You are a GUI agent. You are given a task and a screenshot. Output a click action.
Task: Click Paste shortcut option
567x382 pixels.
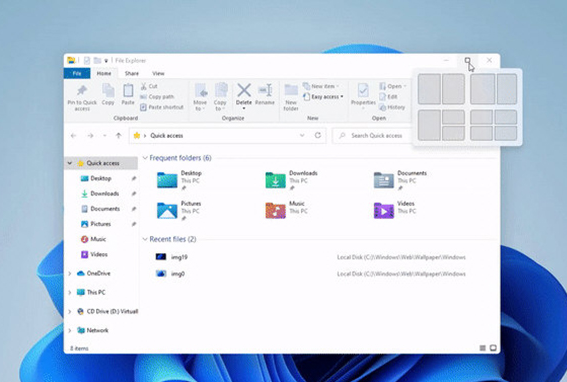(162, 107)
